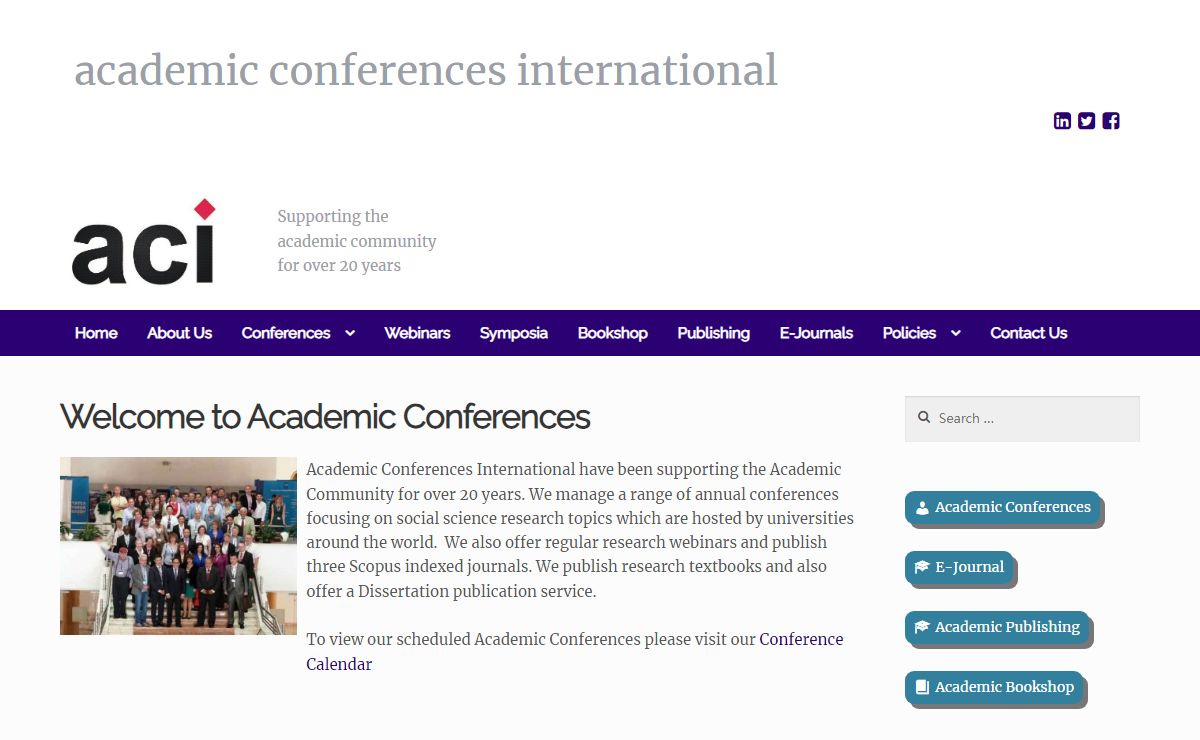Open the E-Journals menu item
This screenshot has height=740, width=1200.
[817, 333]
